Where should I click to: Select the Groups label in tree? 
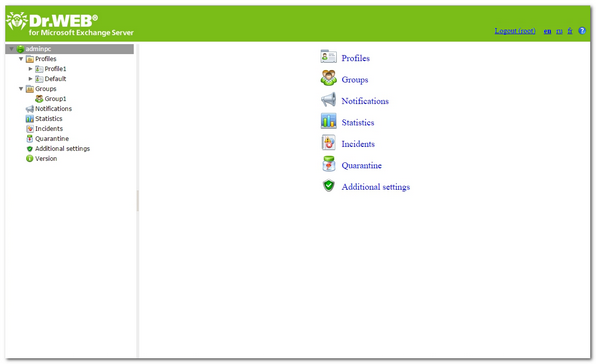46,89
